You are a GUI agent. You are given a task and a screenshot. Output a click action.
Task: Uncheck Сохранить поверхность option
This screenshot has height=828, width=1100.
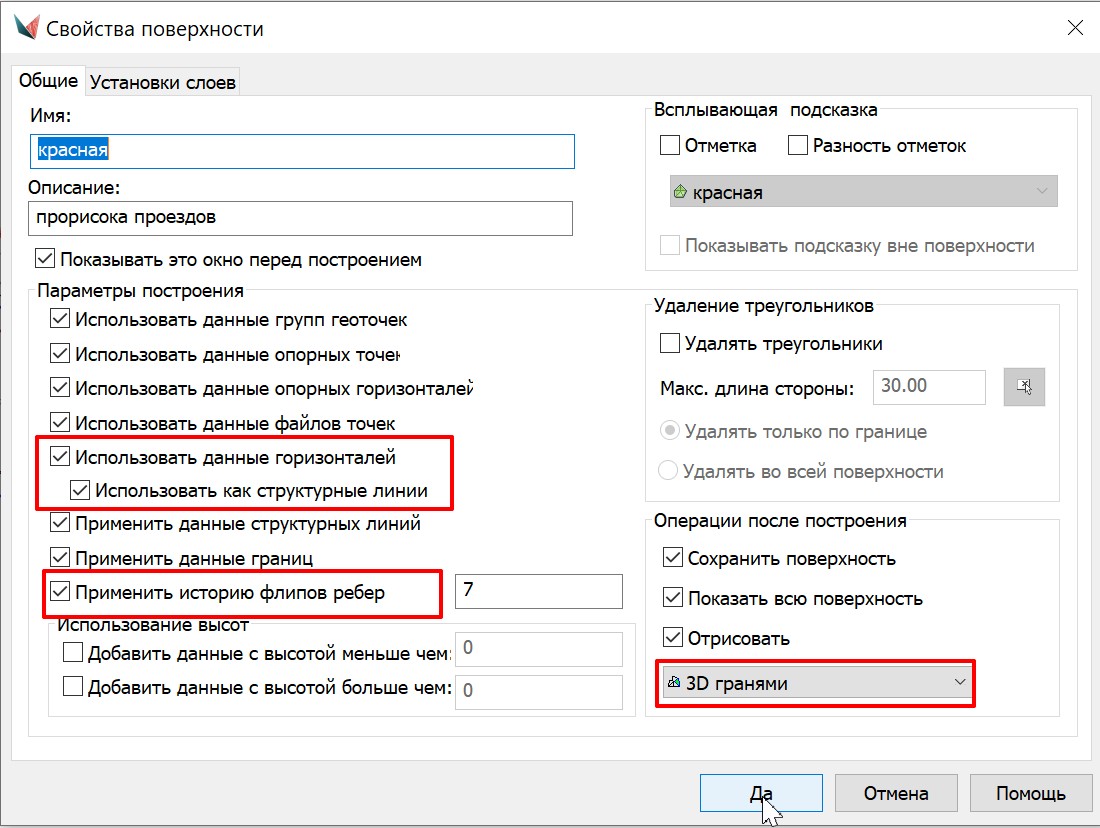(674, 558)
